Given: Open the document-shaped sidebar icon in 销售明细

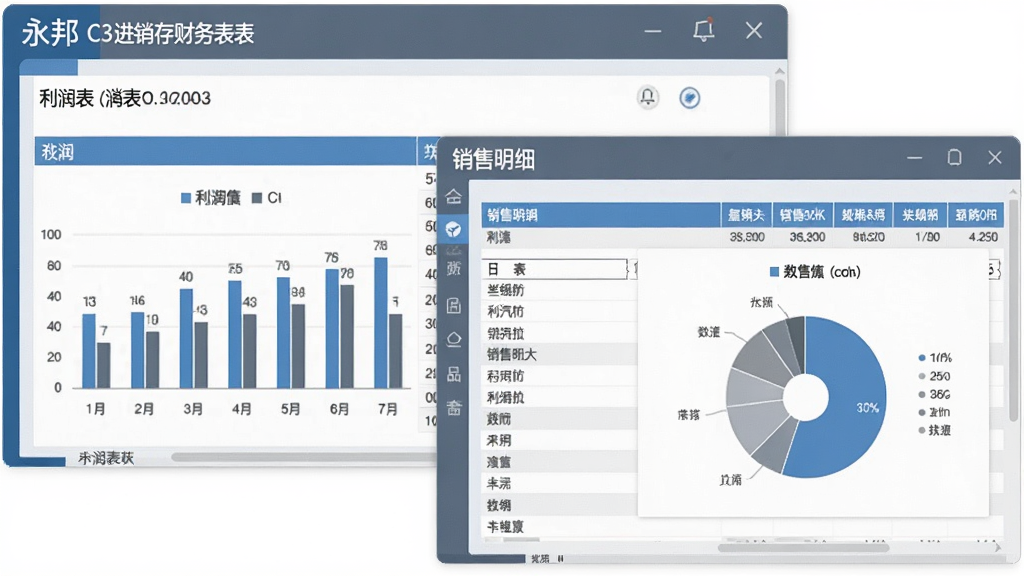Looking at the screenshot, I should (453, 305).
